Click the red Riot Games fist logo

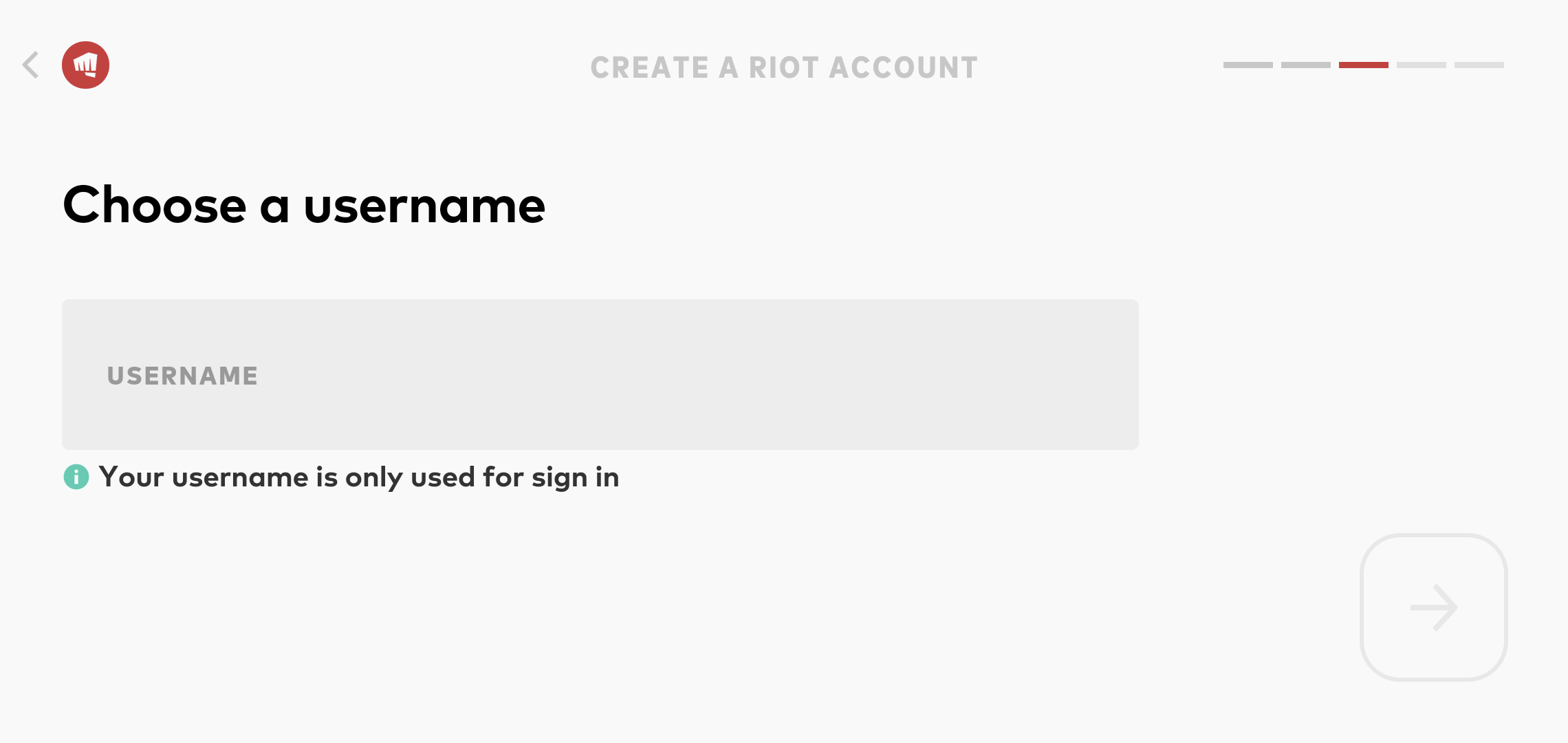[86, 65]
